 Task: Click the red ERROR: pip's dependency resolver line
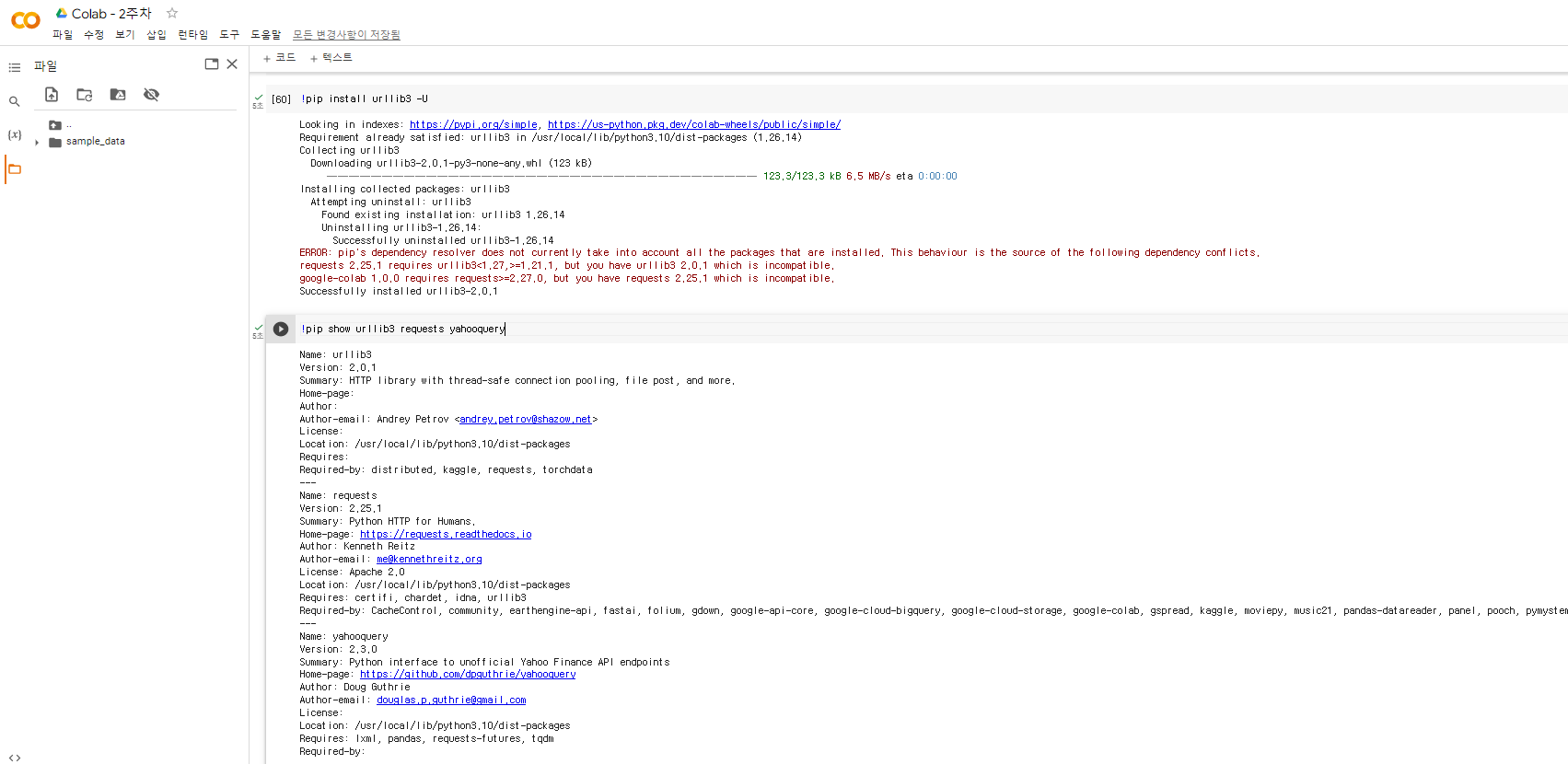click(x=780, y=253)
